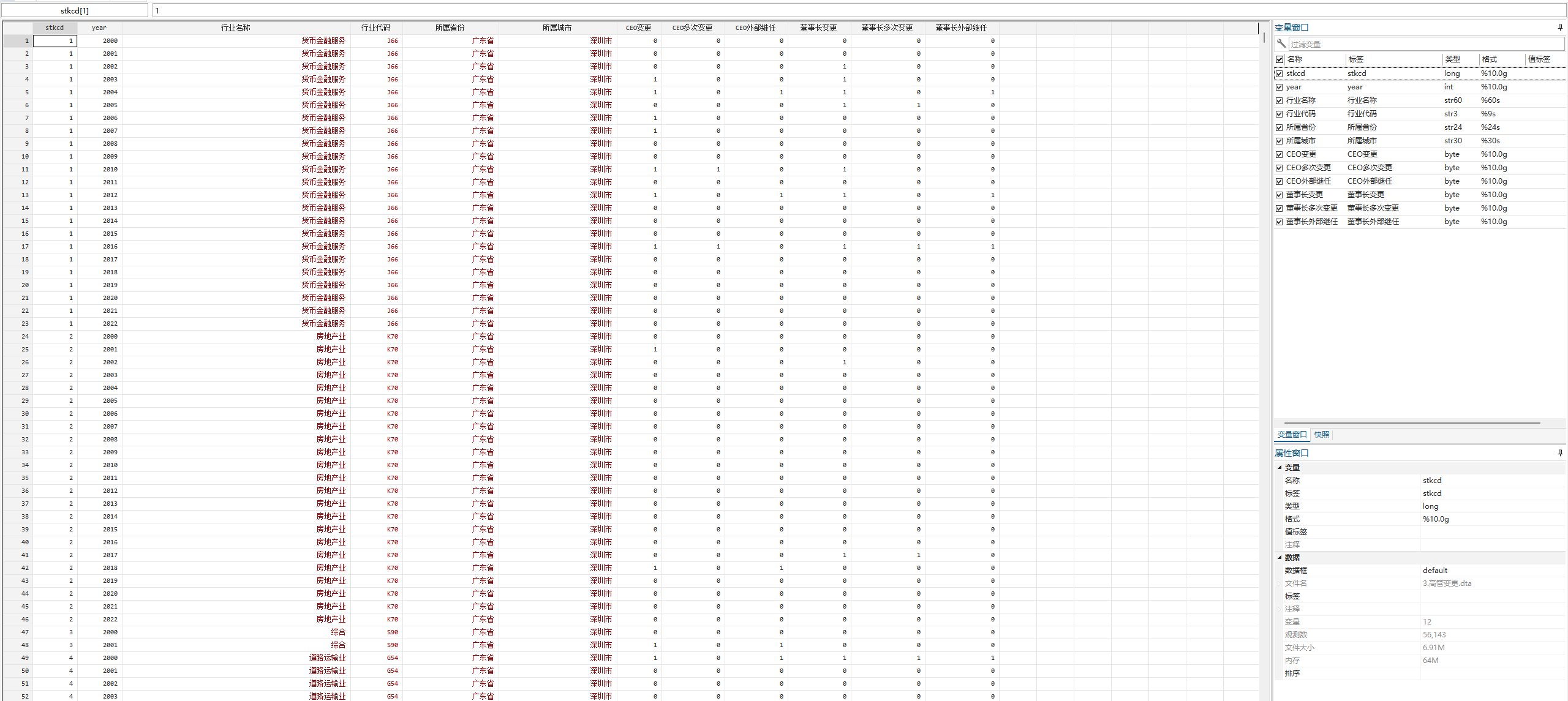Image resolution: width=1568 pixels, height=701 pixels.
Task: Click the pin icon of 变量窗口 panel
Action: (1559, 27)
